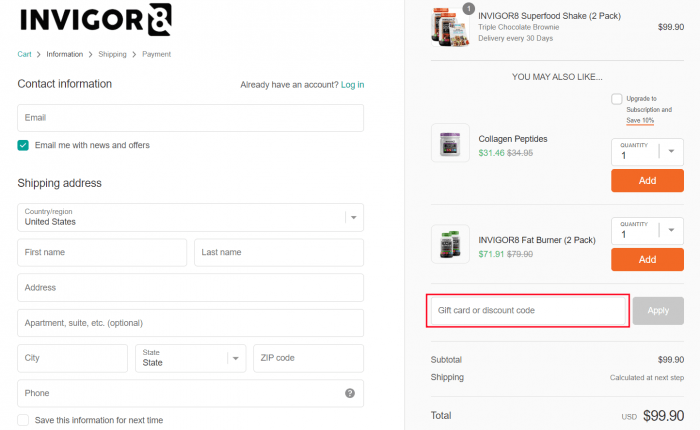This screenshot has width=700, height=430.
Task: Select the Information breadcrumb step
Action: 65,54
